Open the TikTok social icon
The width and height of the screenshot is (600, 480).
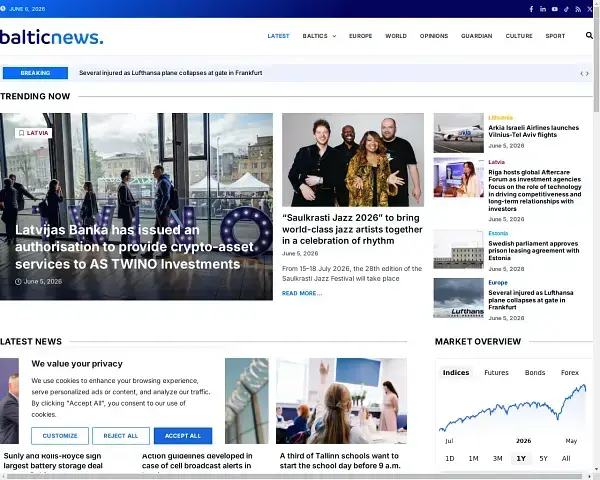[x=566, y=9]
